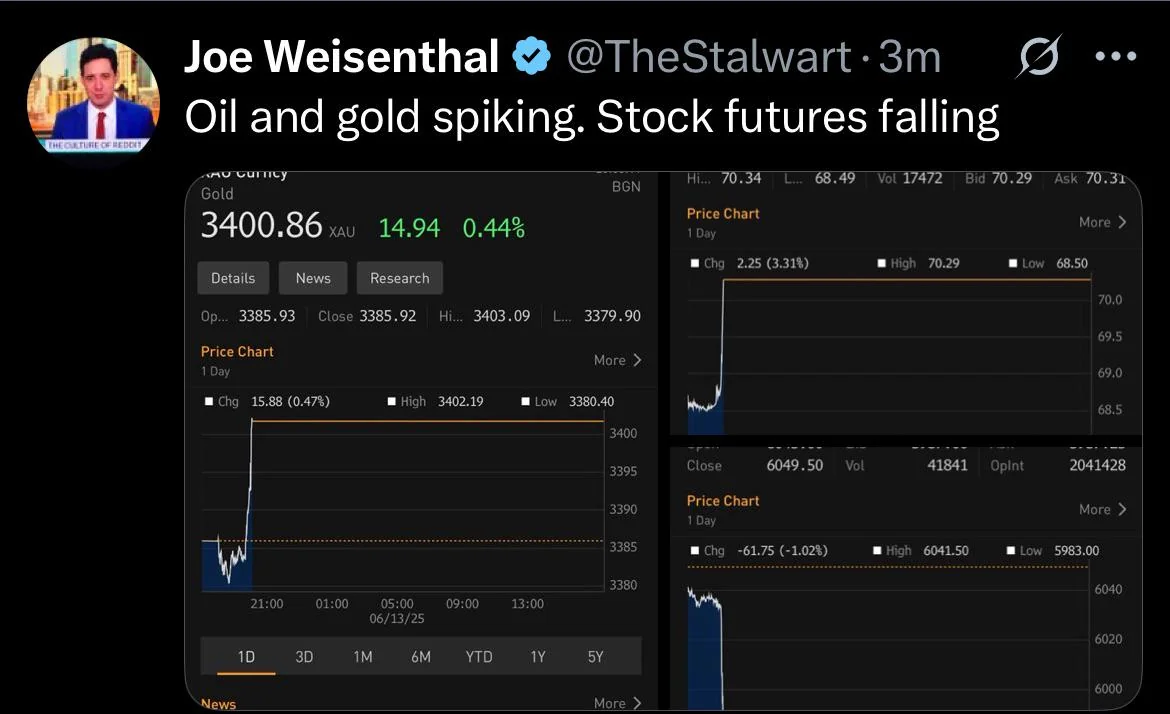Open the three-dot more options menu

pos(1116,56)
